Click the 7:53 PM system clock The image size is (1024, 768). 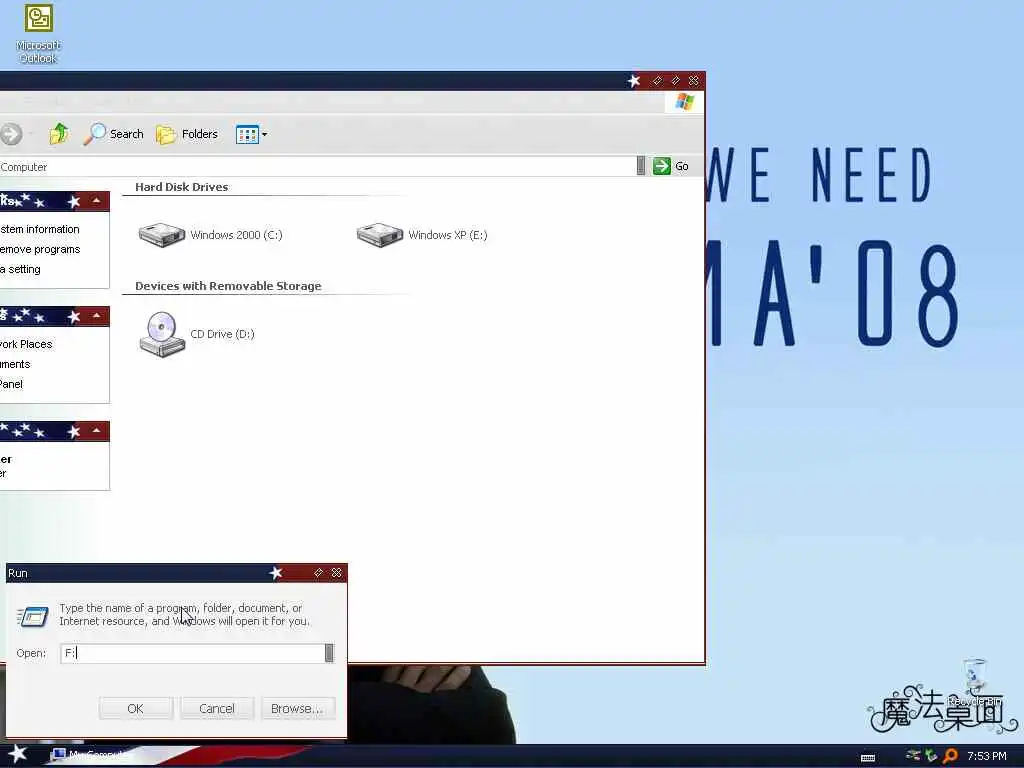coord(987,756)
